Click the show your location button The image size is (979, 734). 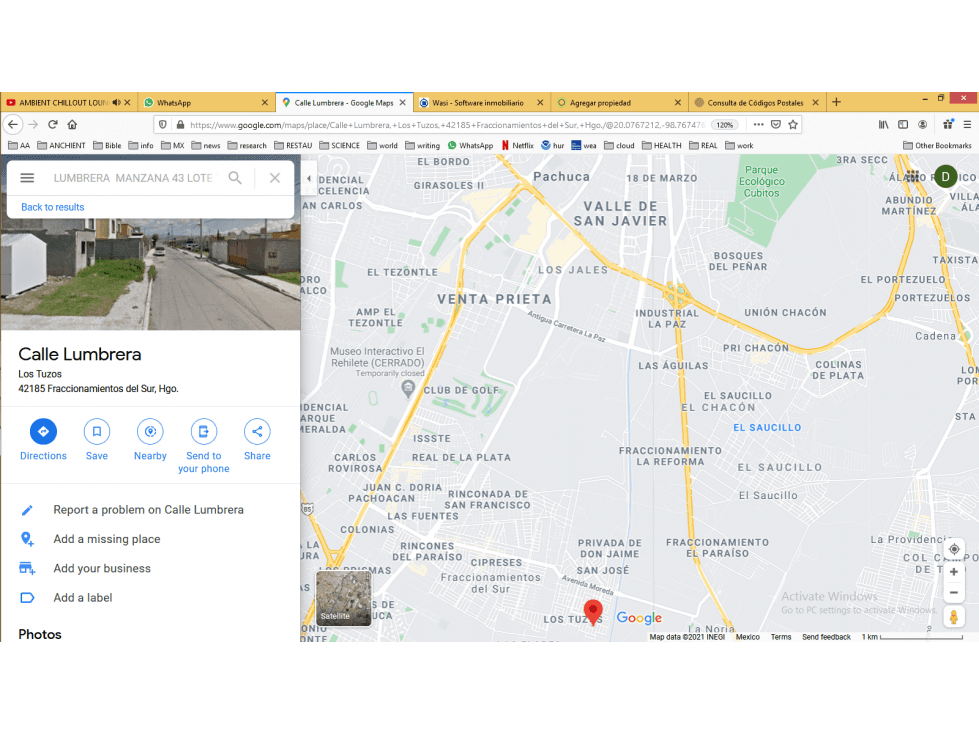point(954,549)
